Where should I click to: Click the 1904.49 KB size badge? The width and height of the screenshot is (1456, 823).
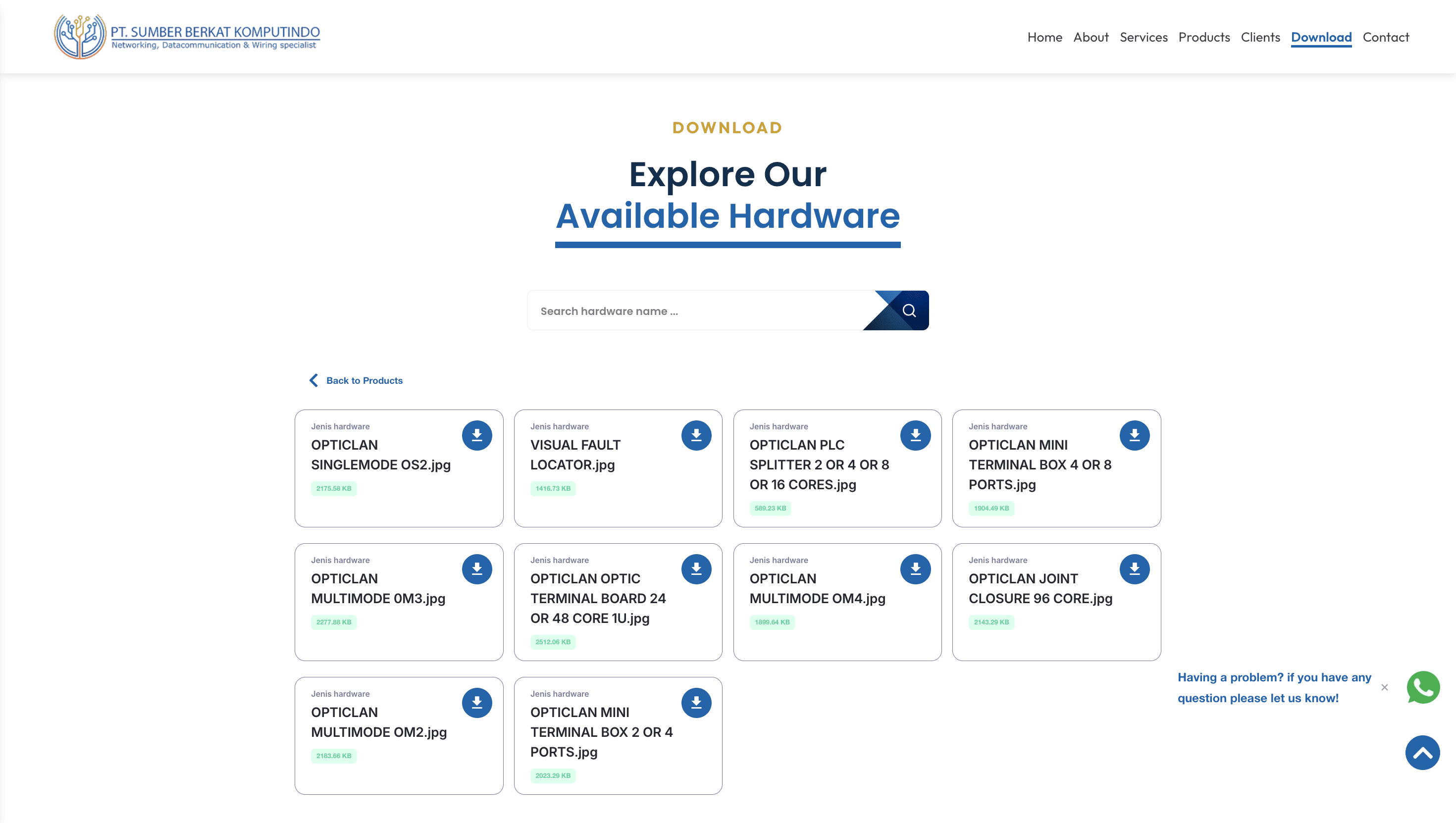(x=991, y=508)
